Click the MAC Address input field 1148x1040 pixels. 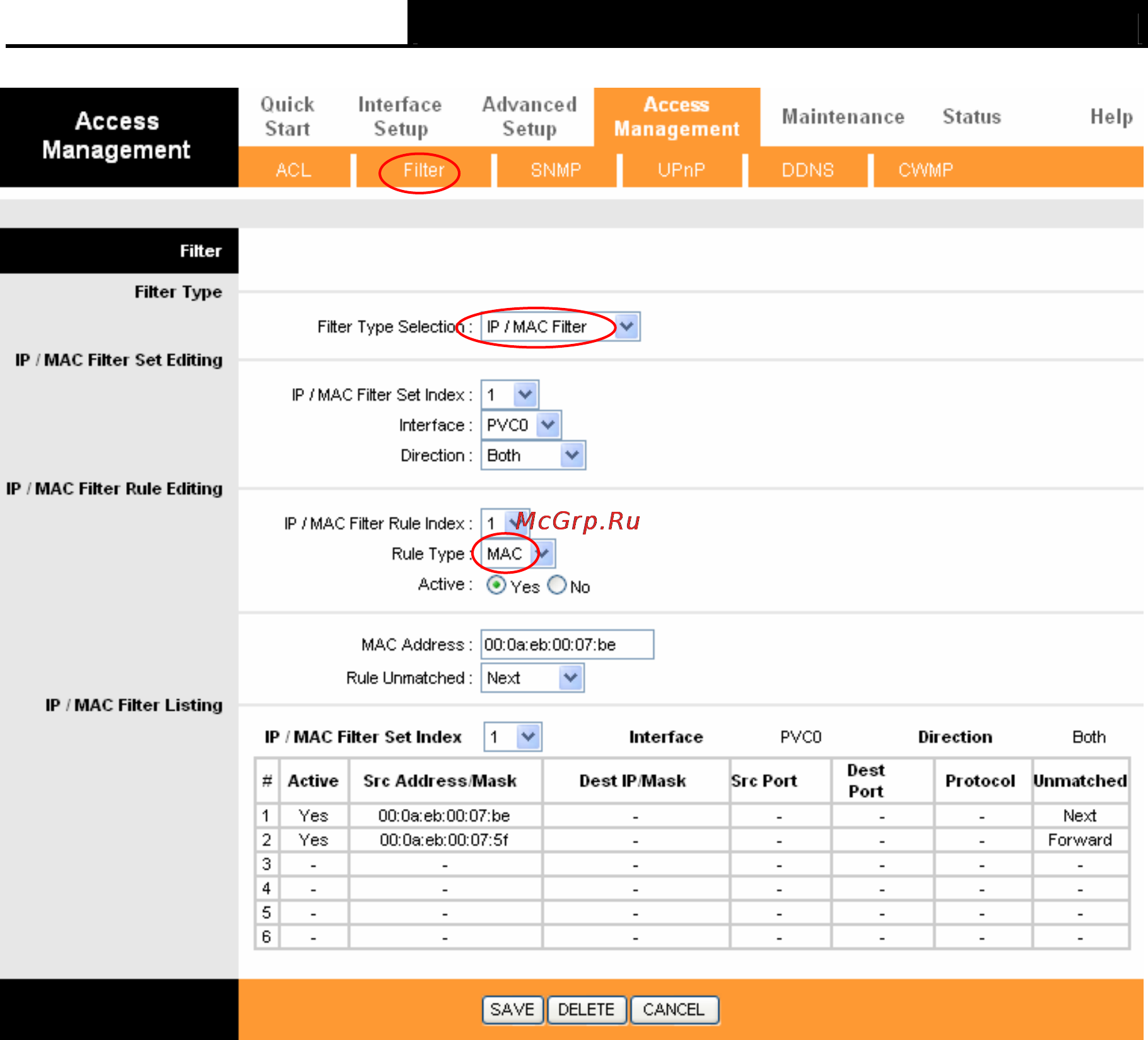567,644
